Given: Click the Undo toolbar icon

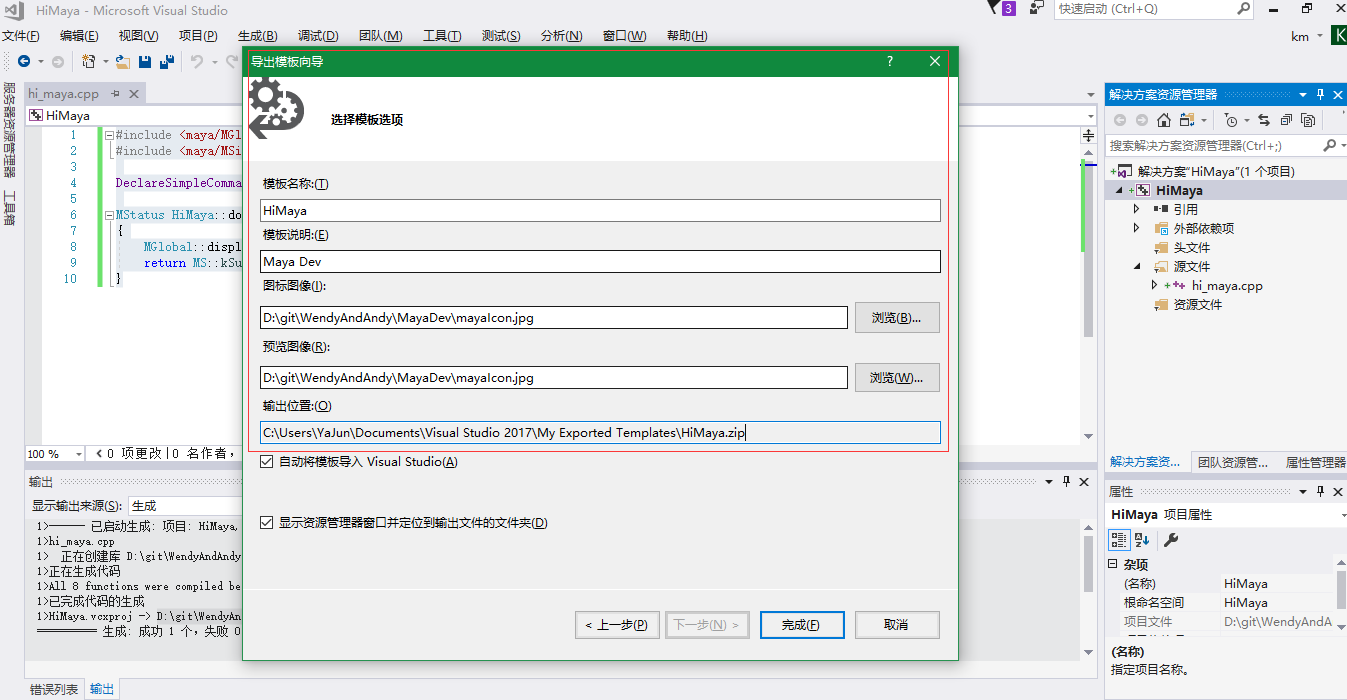Looking at the screenshot, I should [x=197, y=62].
